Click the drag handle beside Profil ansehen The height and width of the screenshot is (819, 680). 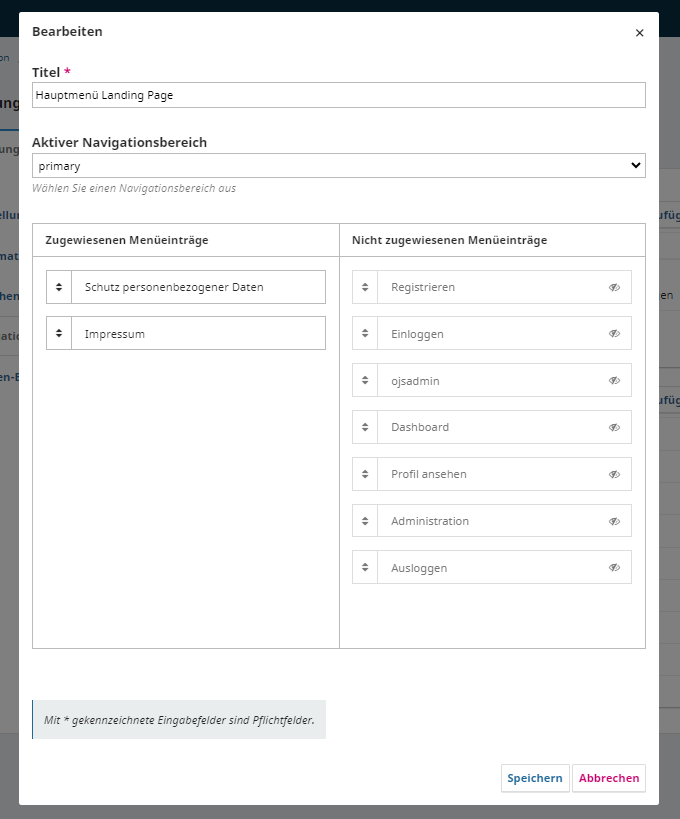tap(365, 474)
